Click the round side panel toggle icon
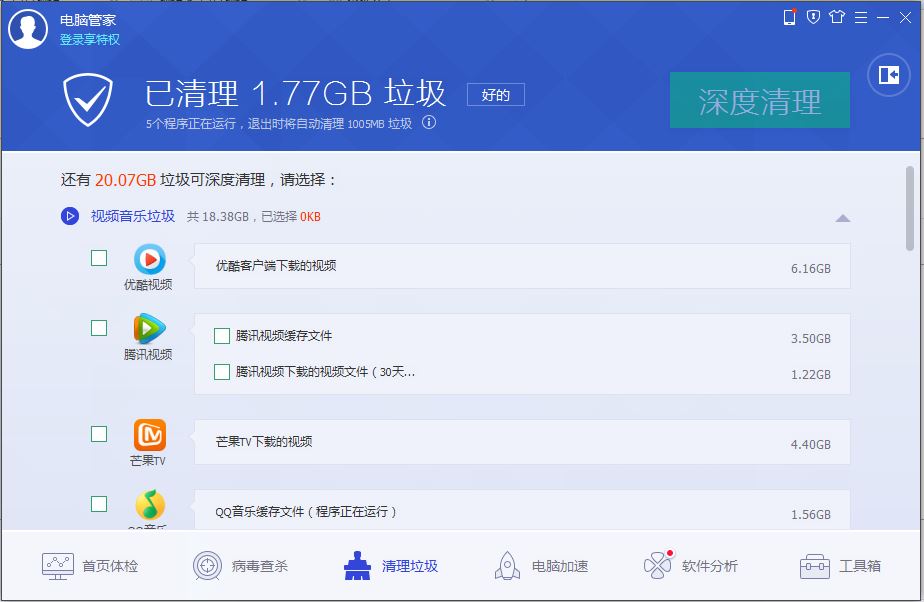 click(889, 75)
